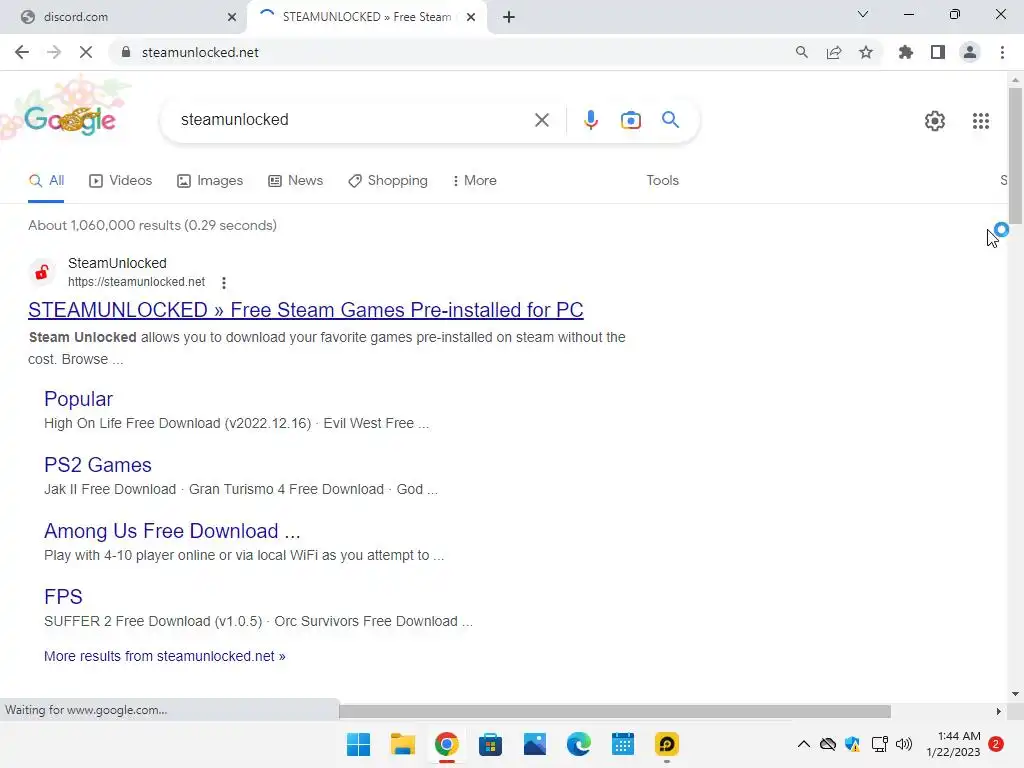Open the clock and date flyout
1024x768 pixels.
coord(953,744)
